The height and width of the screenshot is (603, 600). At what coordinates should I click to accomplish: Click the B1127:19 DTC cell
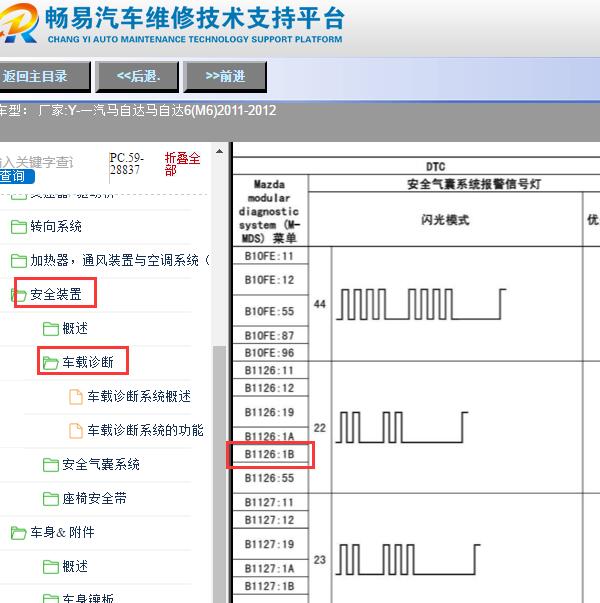click(270, 544)
